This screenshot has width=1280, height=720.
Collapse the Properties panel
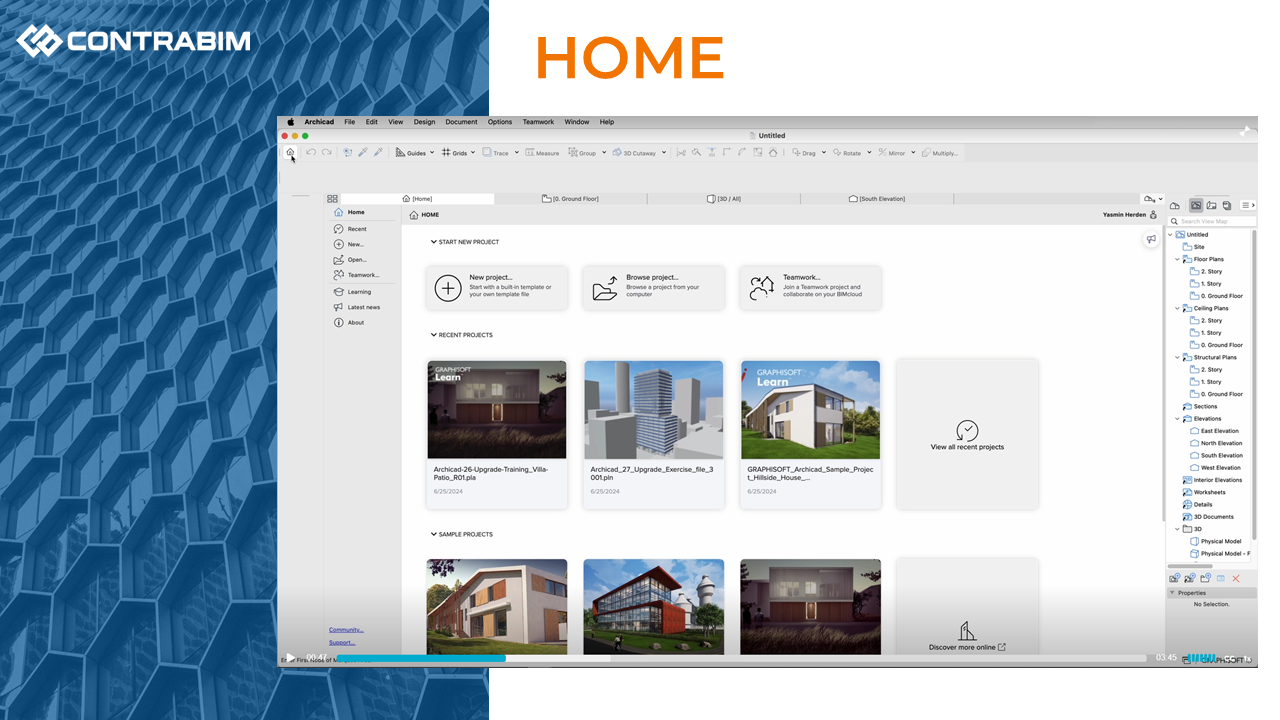[x=1172, y=593]
